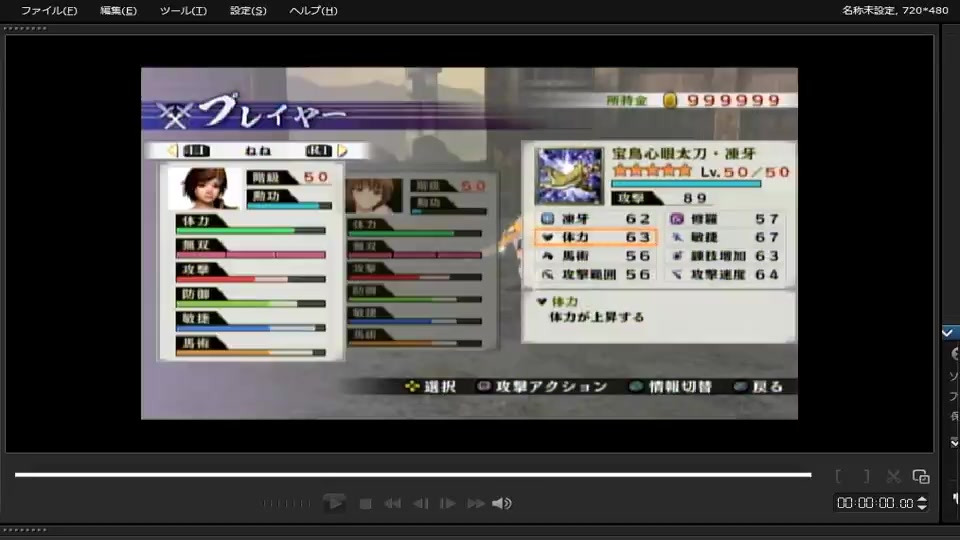Open the 編集(E) menu
Image resolution: width=960 pixels, height=540 pixels.
click(118, 10)
